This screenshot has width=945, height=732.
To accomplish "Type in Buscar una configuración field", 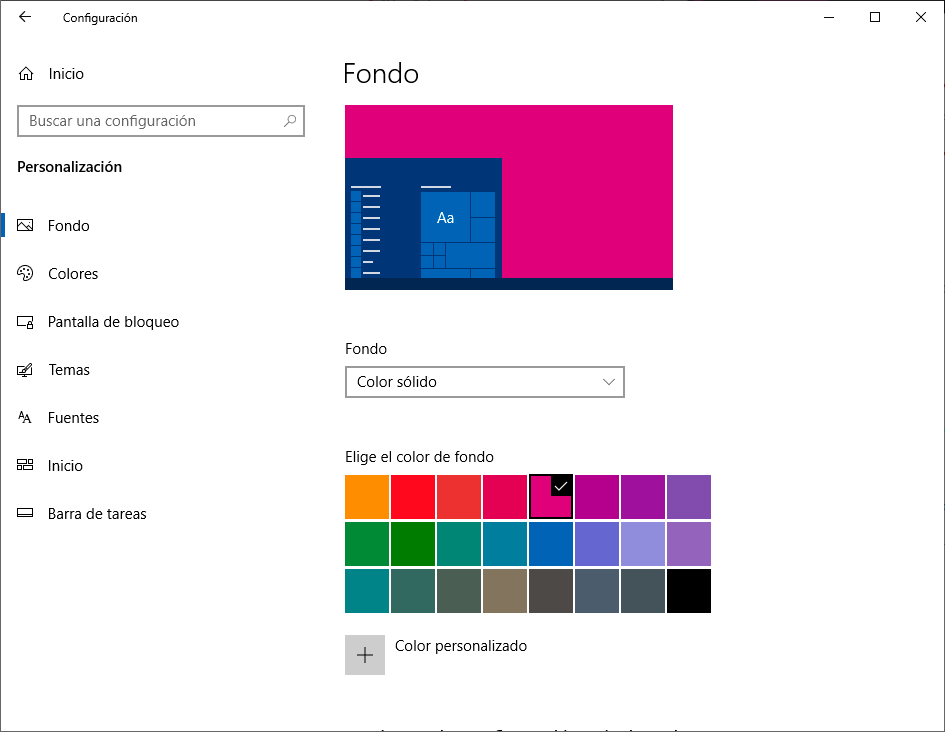I will coord(150,121).
